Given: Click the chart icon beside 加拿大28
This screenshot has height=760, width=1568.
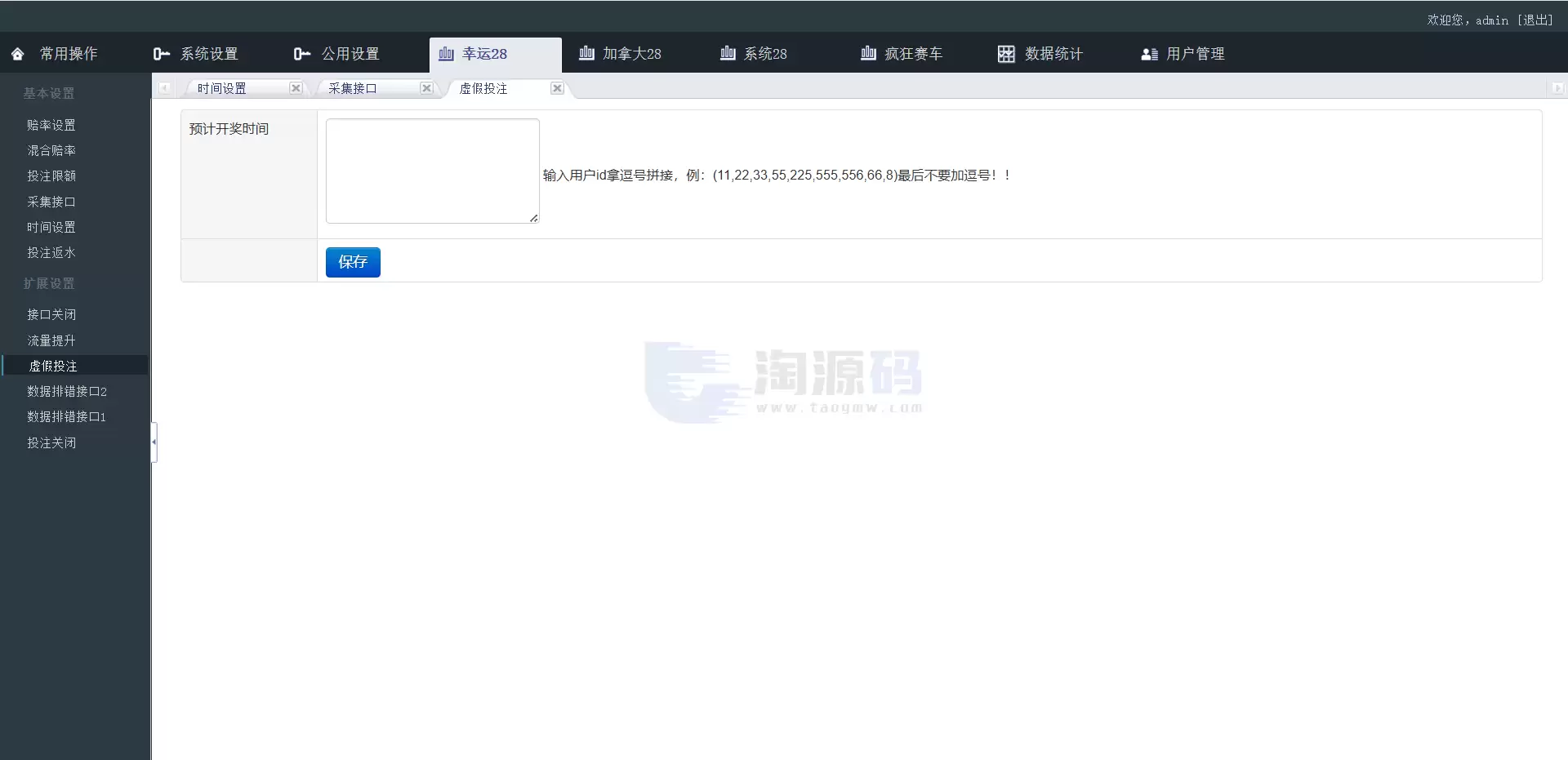Looking at the screenshot, I should (586, 53).
